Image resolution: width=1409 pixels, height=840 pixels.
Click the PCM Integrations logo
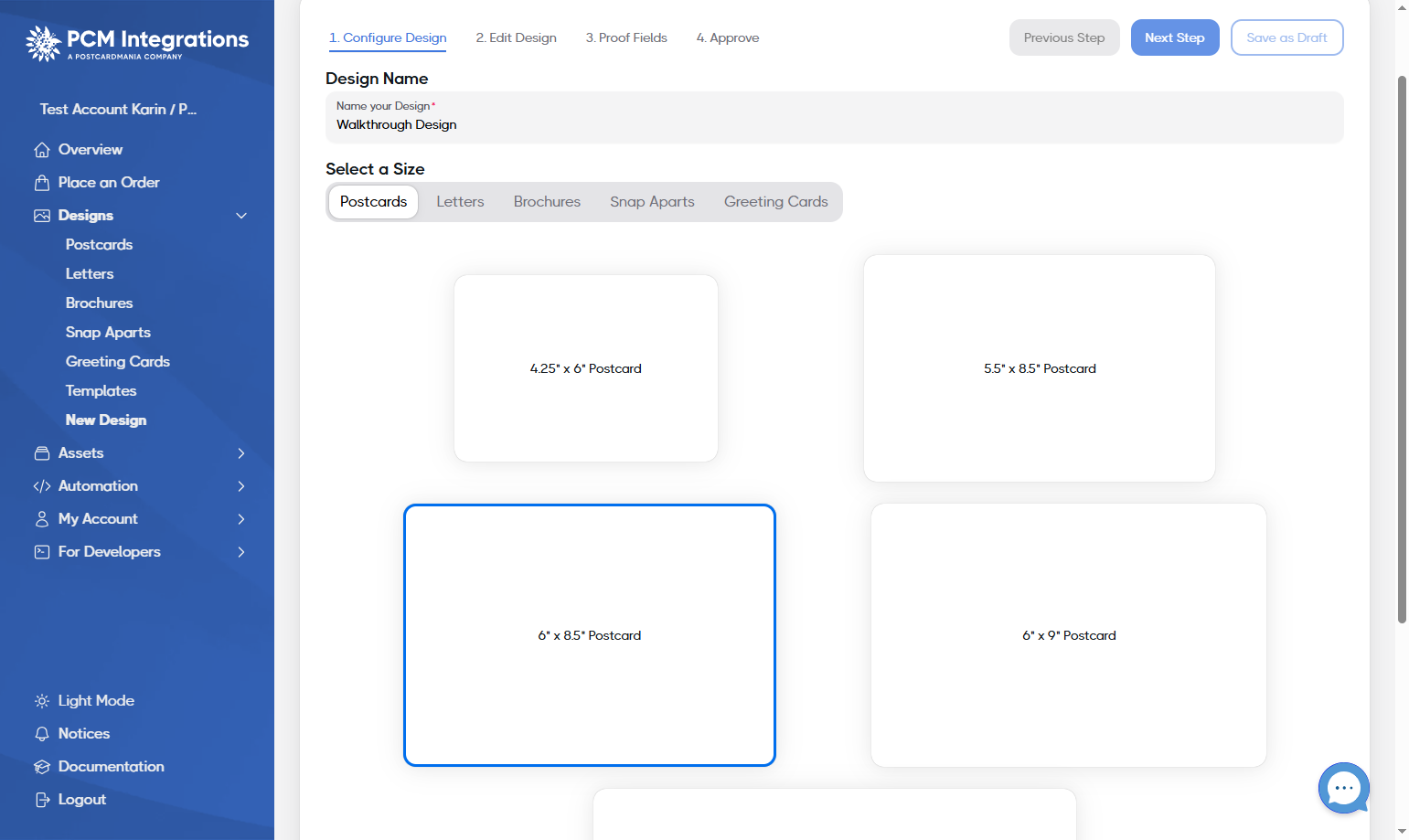(137, 43)
